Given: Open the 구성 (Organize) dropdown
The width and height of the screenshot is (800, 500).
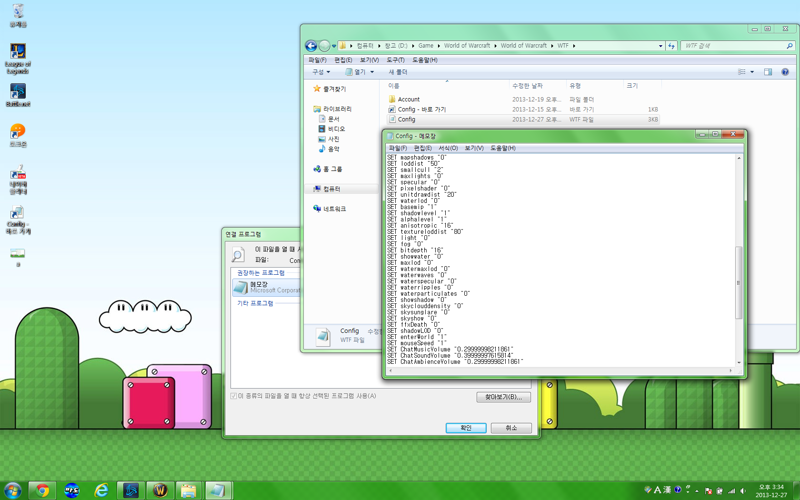Looking at the screenshot, I should (321, 72).
